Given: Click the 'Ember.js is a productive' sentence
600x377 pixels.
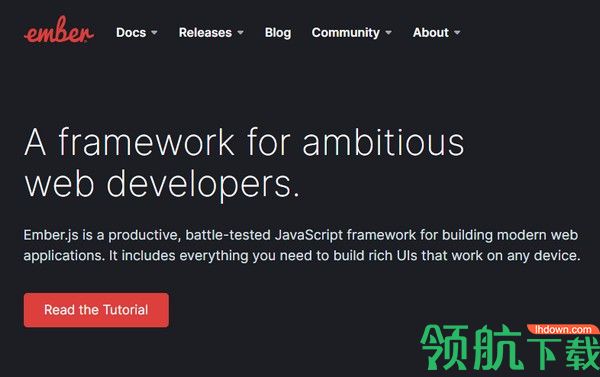Looking at the screenshot, I should coord(301,235).
